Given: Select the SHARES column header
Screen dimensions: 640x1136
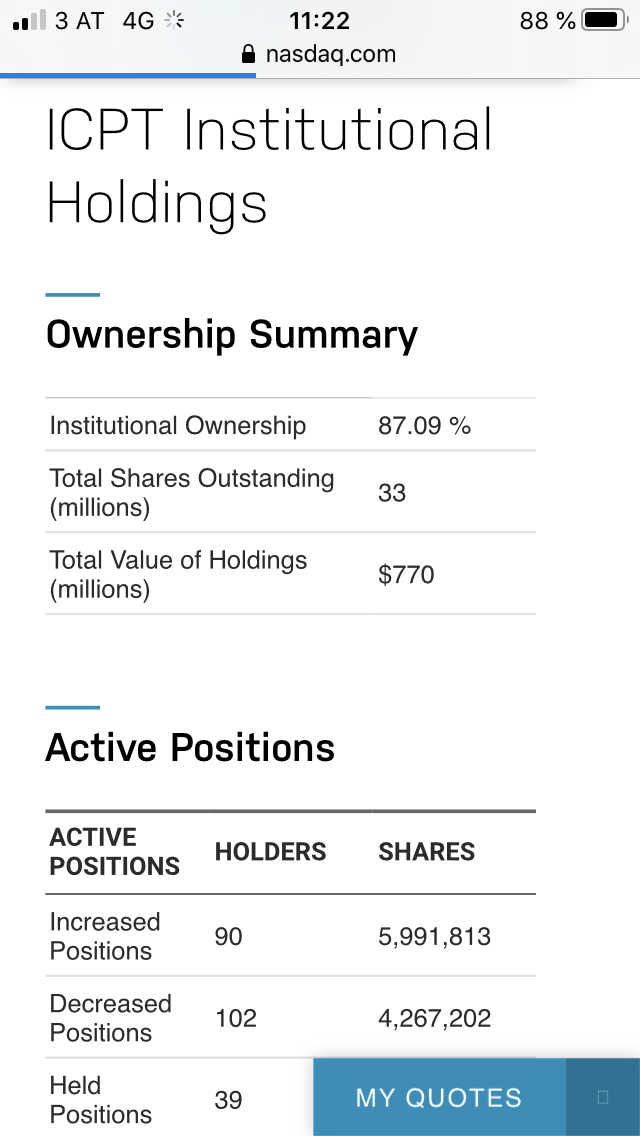Looking at the screenshot, I should tap(426, 852).
